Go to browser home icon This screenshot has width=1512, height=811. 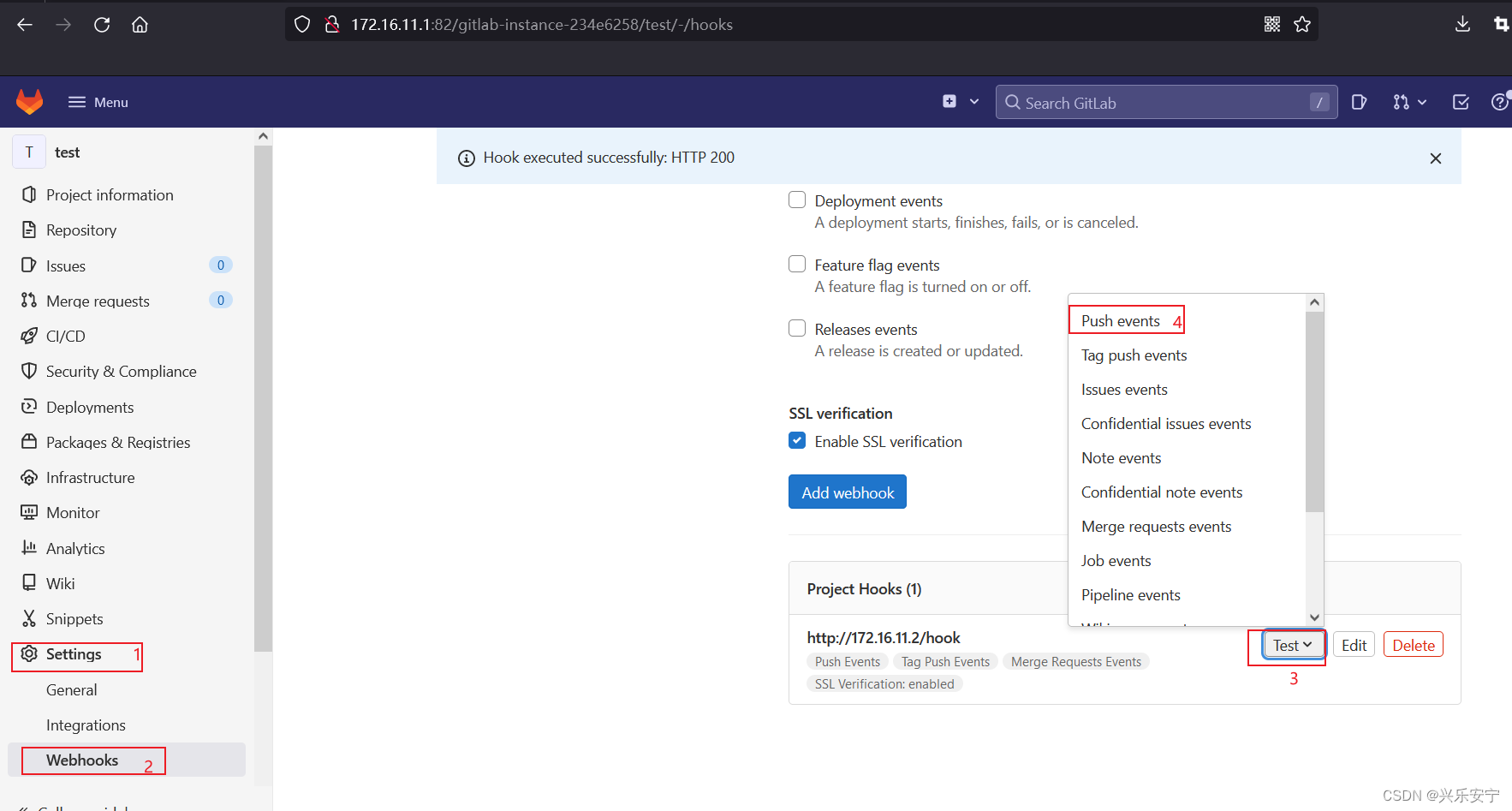click(140, 25)
